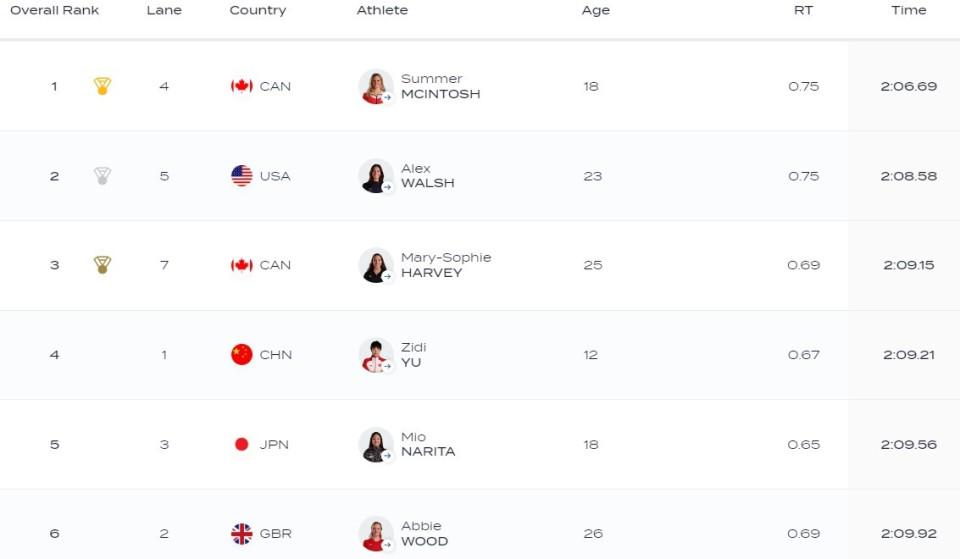Image resolution: width=960 pixels, height=559 pixels.
Task: Click the China flag icon next to CHN
Action: [242, 355]
